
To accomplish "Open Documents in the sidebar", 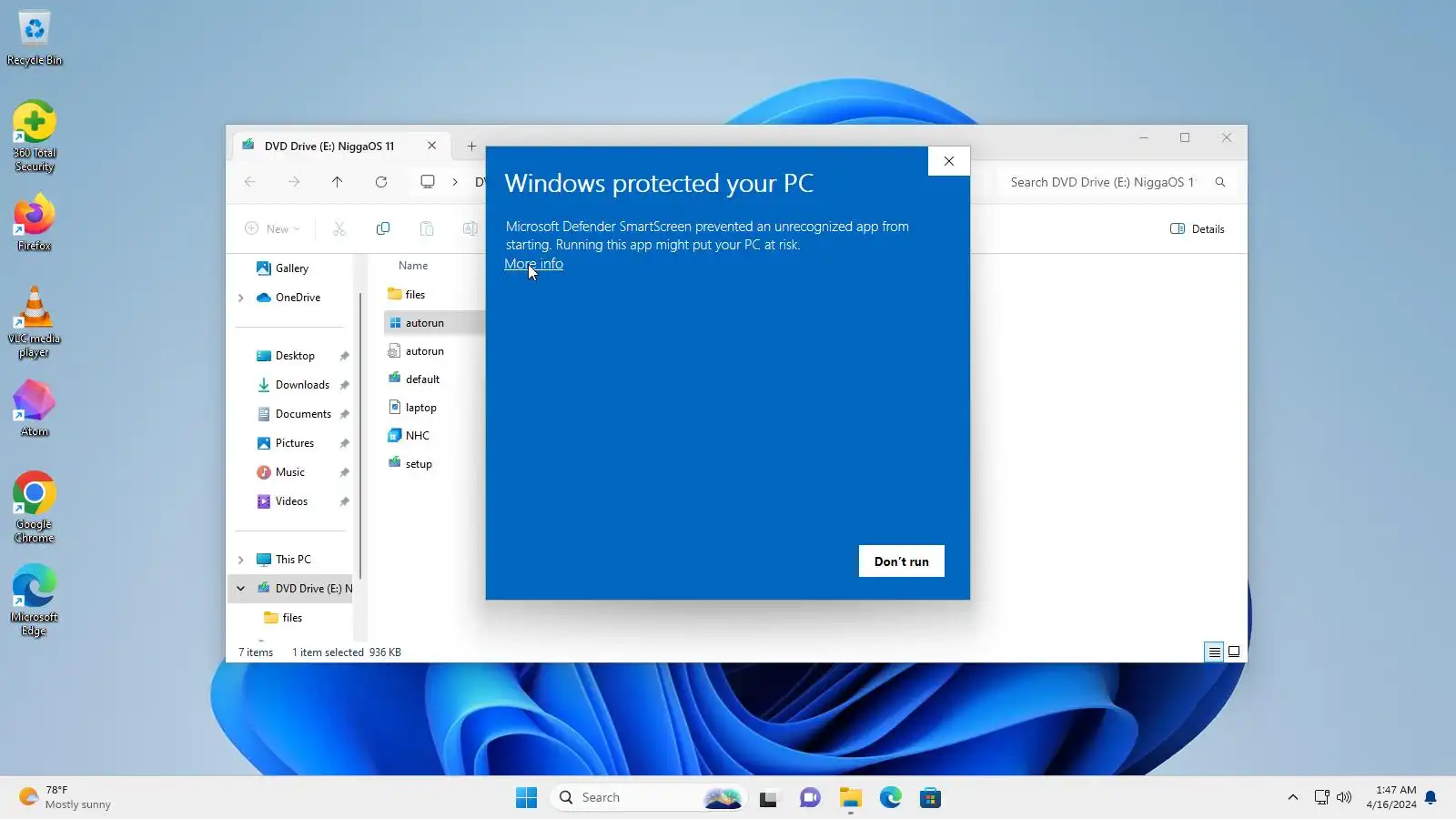I will pos(294,414).
